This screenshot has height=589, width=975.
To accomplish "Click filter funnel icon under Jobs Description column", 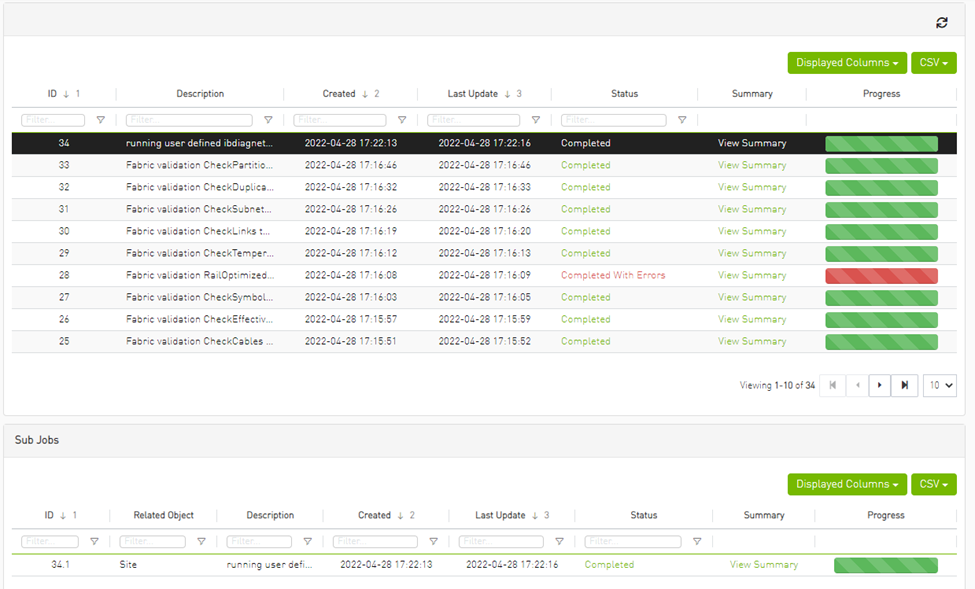I will pyautogui.click(x=268, y=120).
